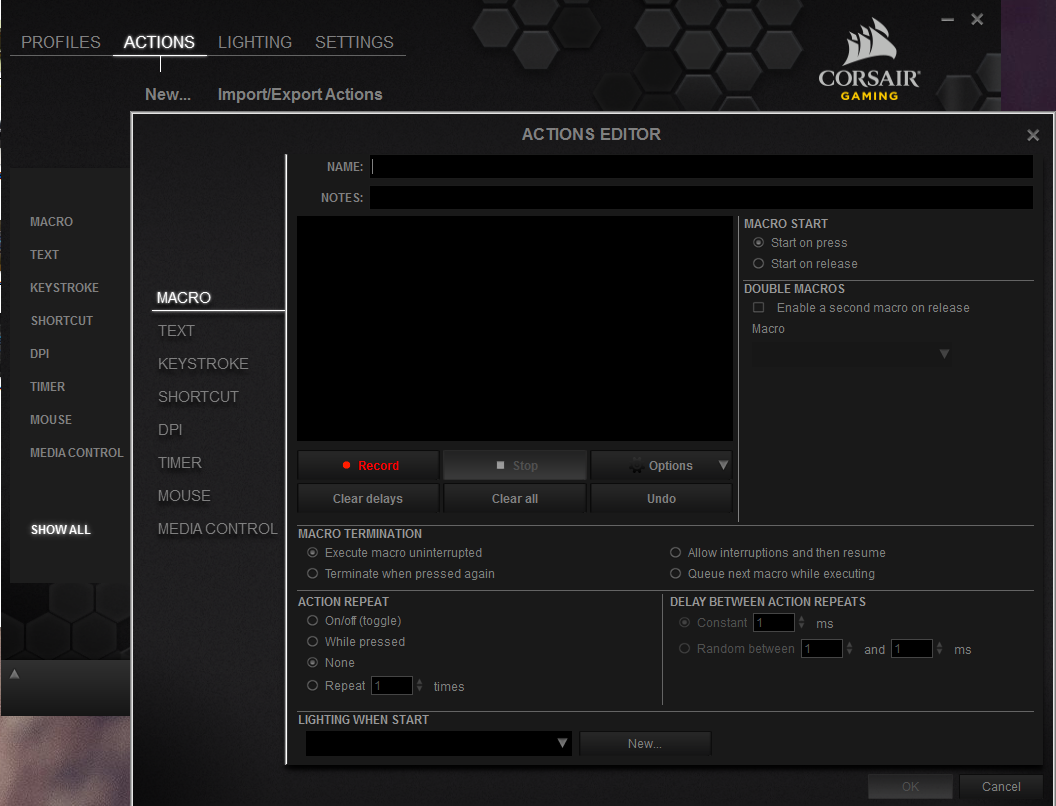This screenshot has width=1056, height=806.
Task: Expand the Lighting When Start dropdown
Action: click(438, 743)
